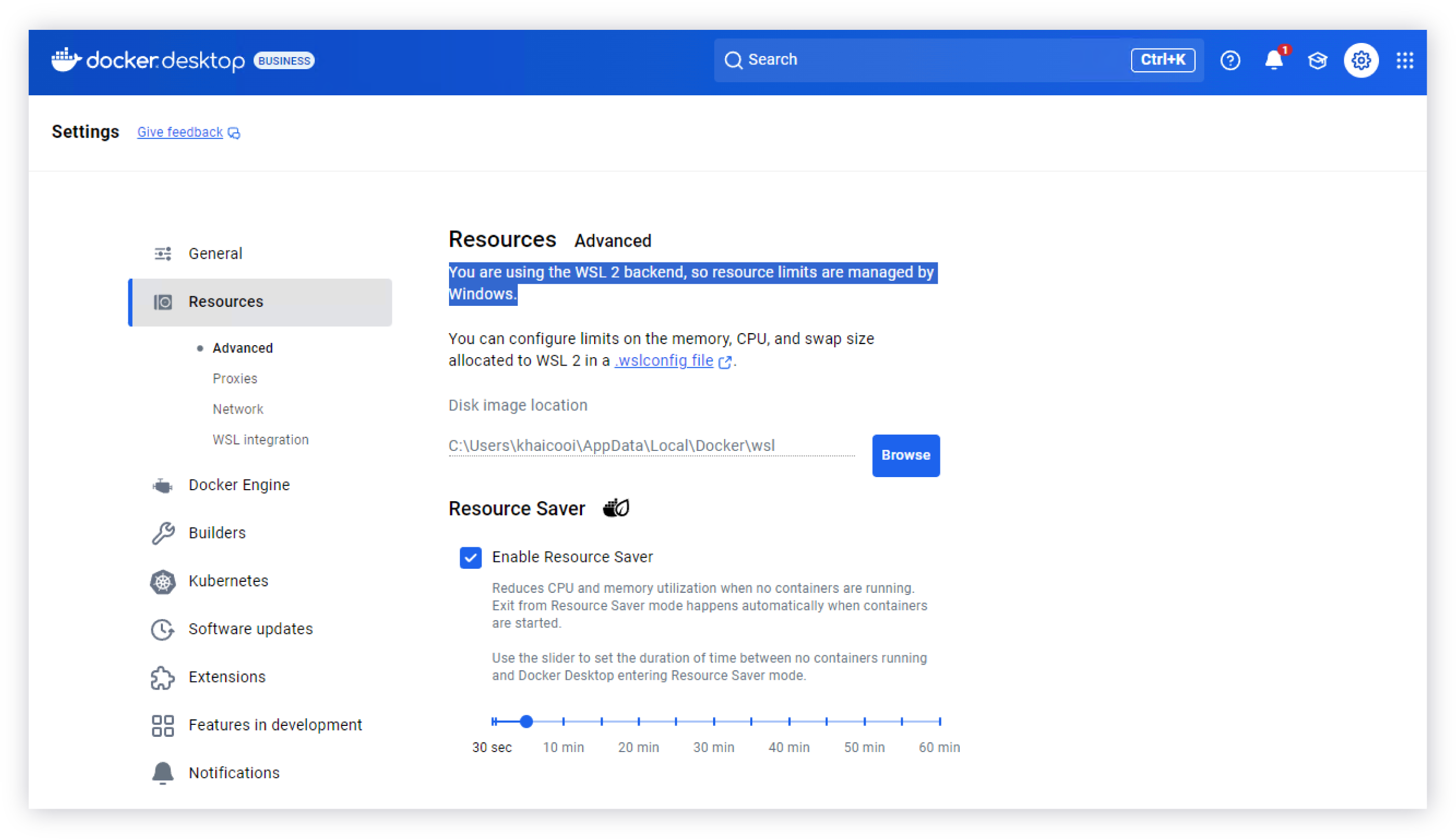The width and height of the screenshot is (1456, 839).
Task: Open Extensions settings
Action: [x=260, y=677]
